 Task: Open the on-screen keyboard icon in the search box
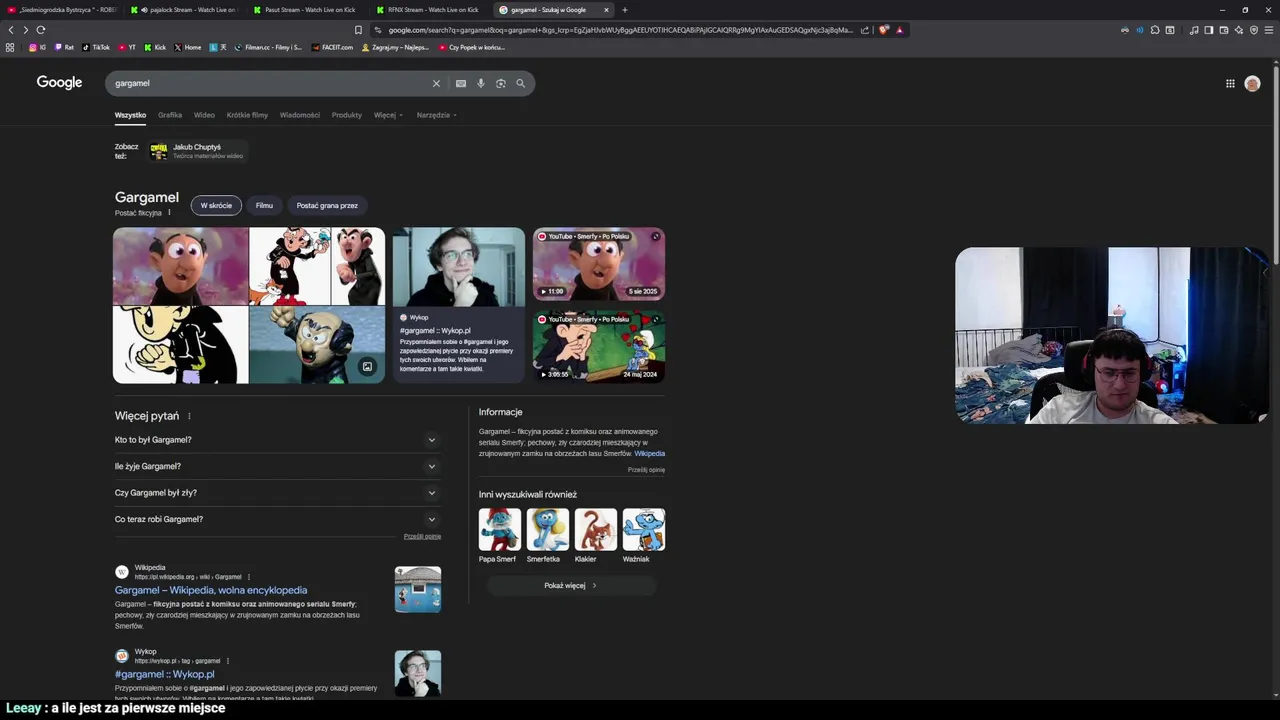pyautogui.click(x=461, y=83)
